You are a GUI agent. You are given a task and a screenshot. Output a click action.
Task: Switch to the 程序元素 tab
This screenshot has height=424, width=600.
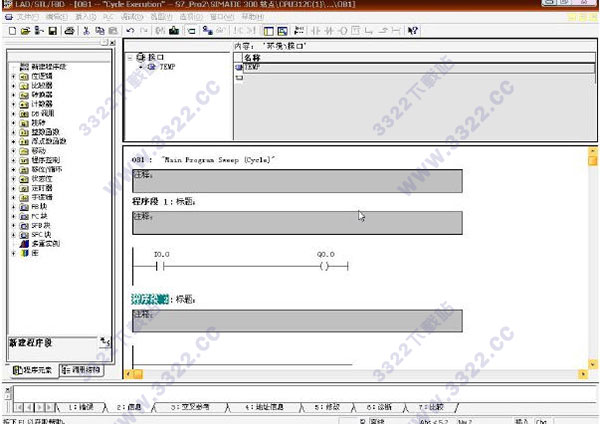tap(33, 370)
